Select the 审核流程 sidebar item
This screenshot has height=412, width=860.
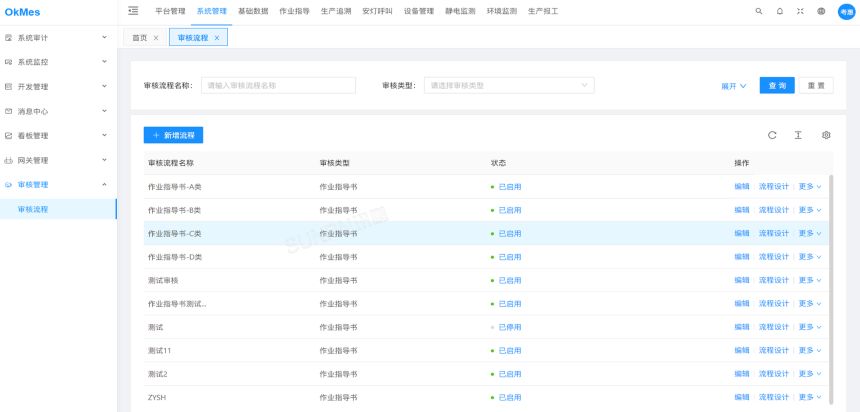pyautogui.click(x=58, y=209)
